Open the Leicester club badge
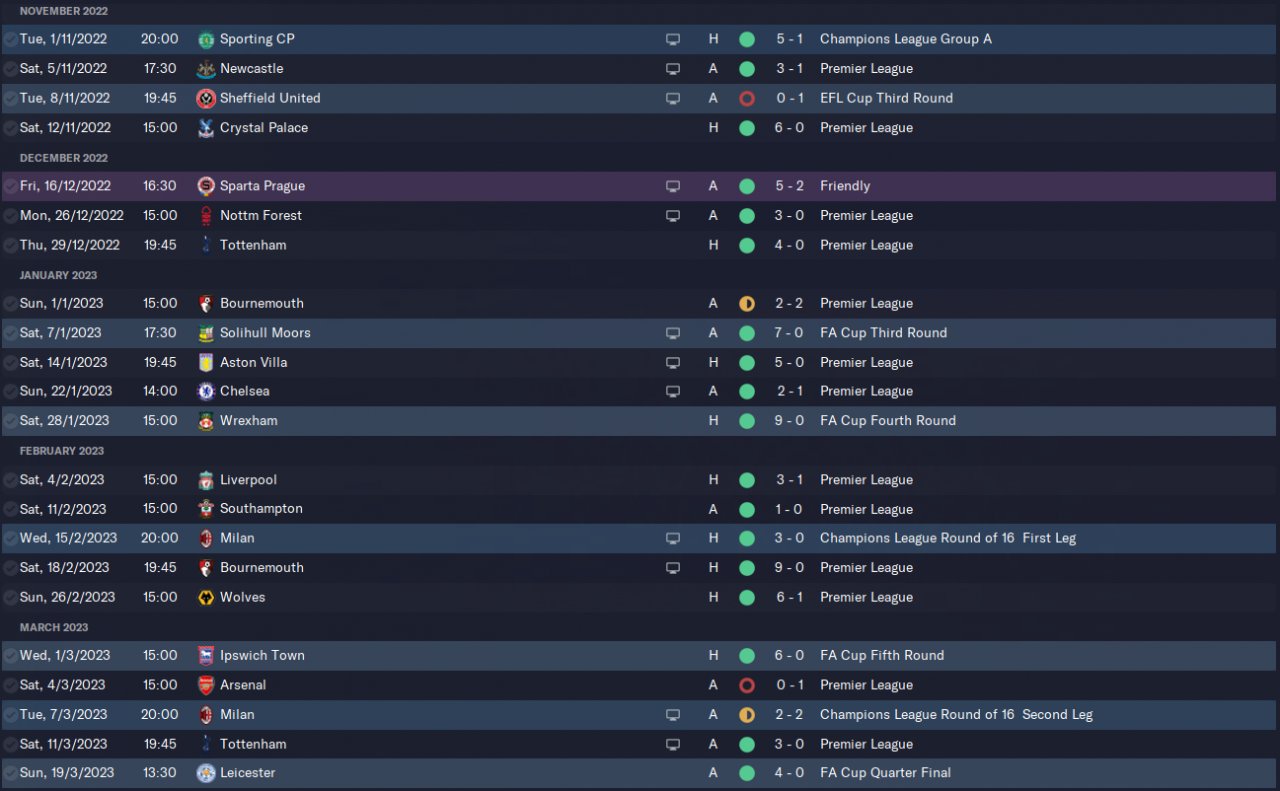The height and width of the screenshot is (791, 1280). [x=206, y=773]
